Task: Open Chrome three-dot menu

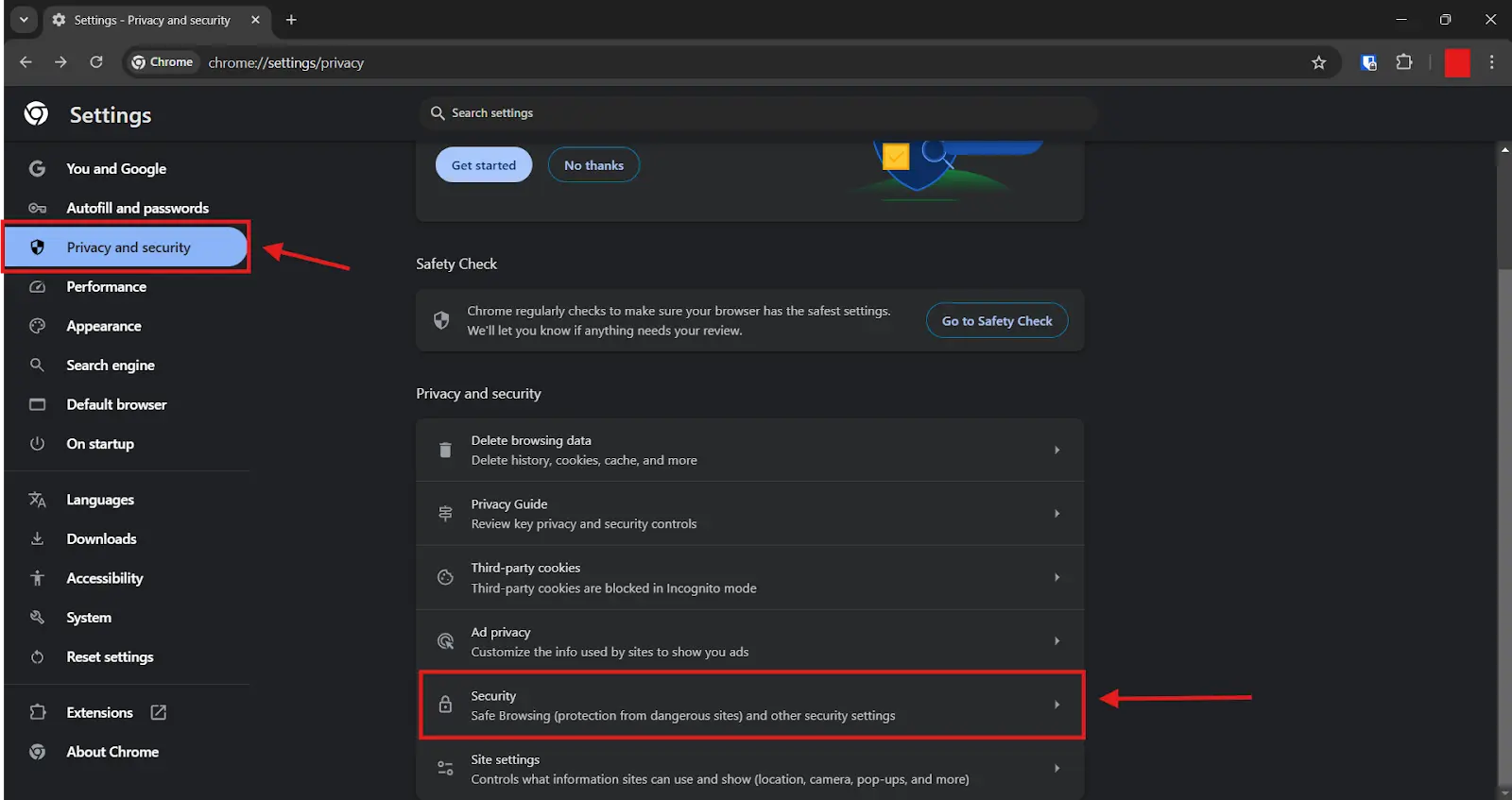Action: coord(1491,62)
